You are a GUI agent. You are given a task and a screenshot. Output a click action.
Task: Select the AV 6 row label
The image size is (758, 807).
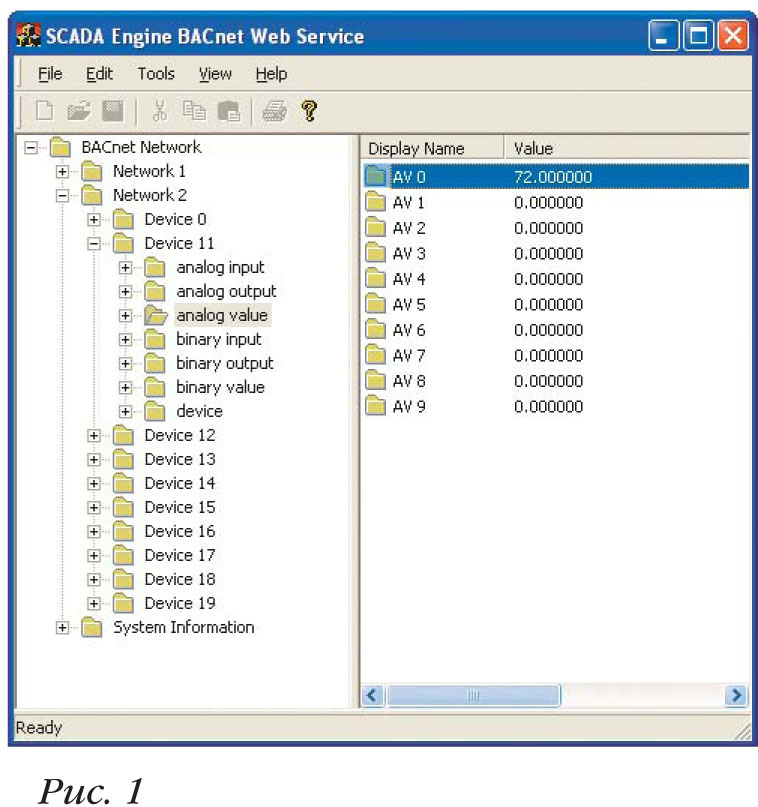click(x=409, y=330)
